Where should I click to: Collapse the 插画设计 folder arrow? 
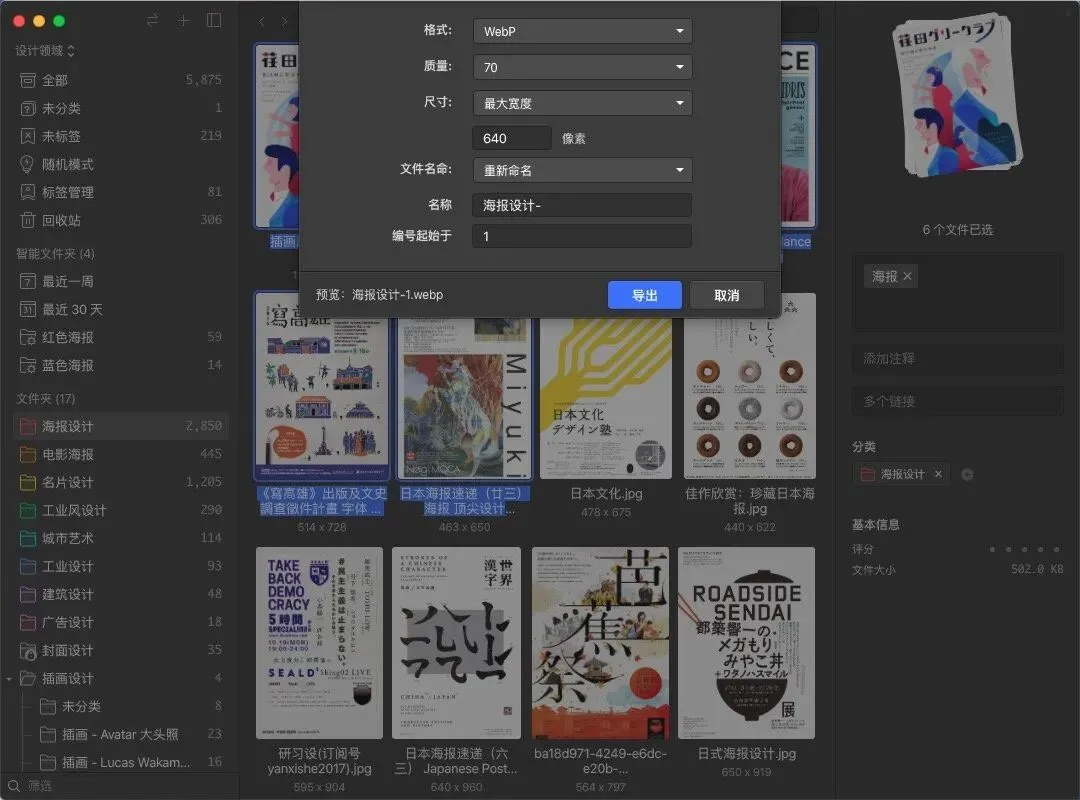coord(9,679)
